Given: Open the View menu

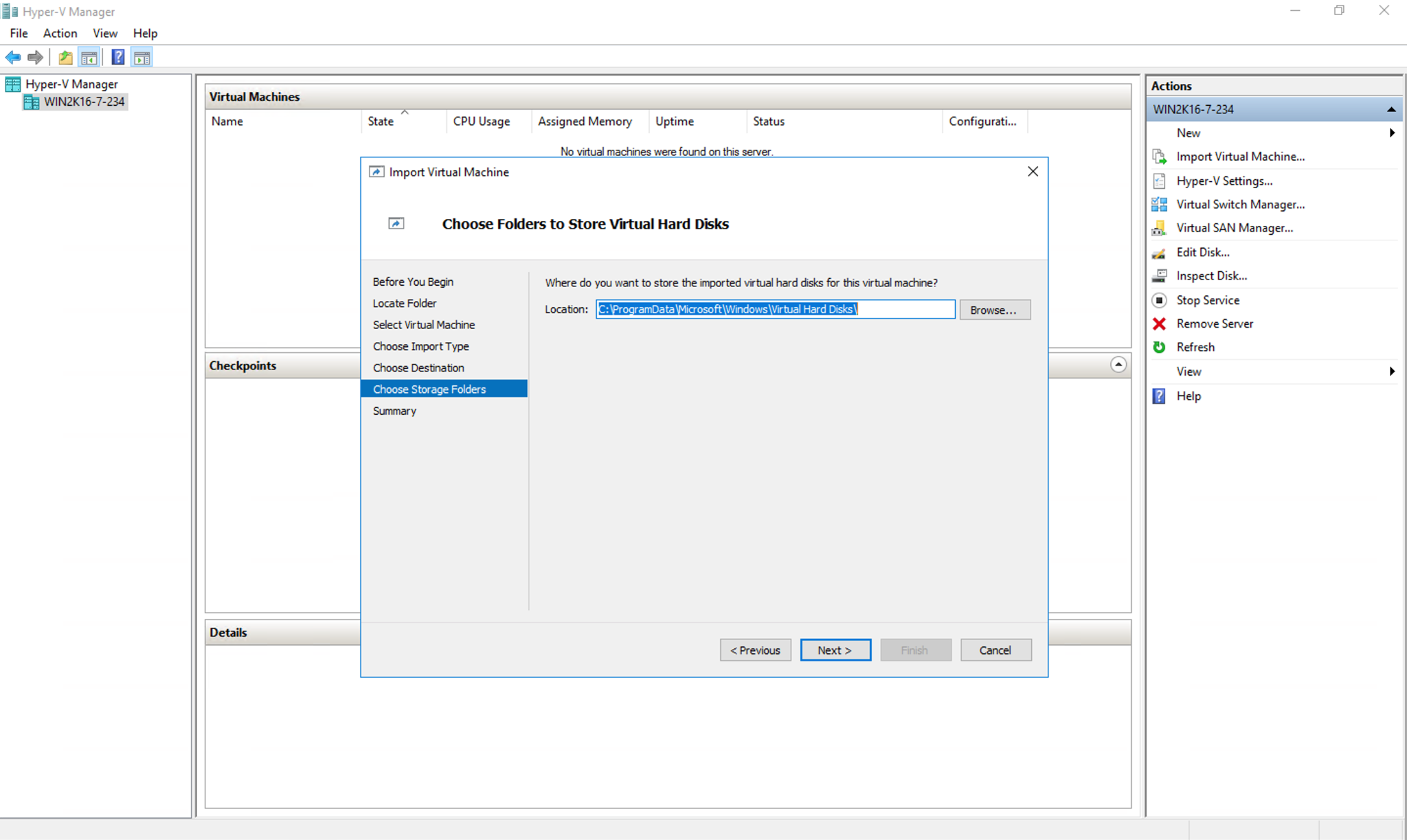Looking at the screenshot, I should (105, 33).
